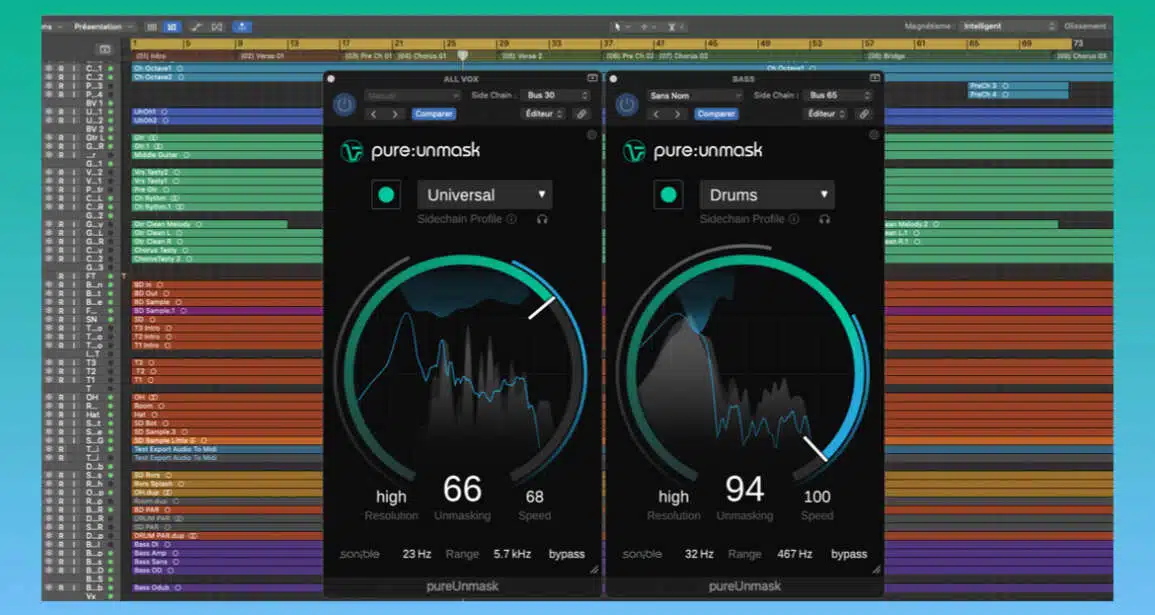The image size is (1155, 615).
Task: Click track header options icon above track list
Action: tap(105, 49)
